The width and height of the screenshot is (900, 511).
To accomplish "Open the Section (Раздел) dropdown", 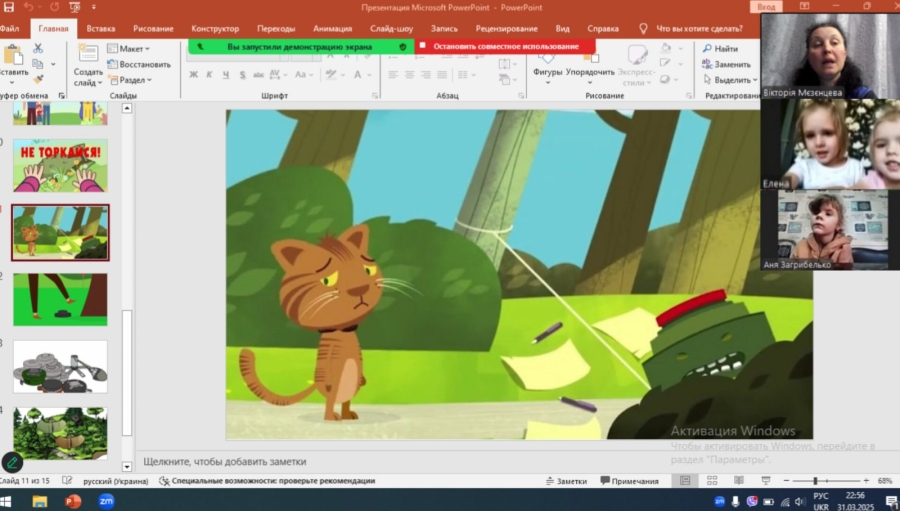I will coord(131,80).
